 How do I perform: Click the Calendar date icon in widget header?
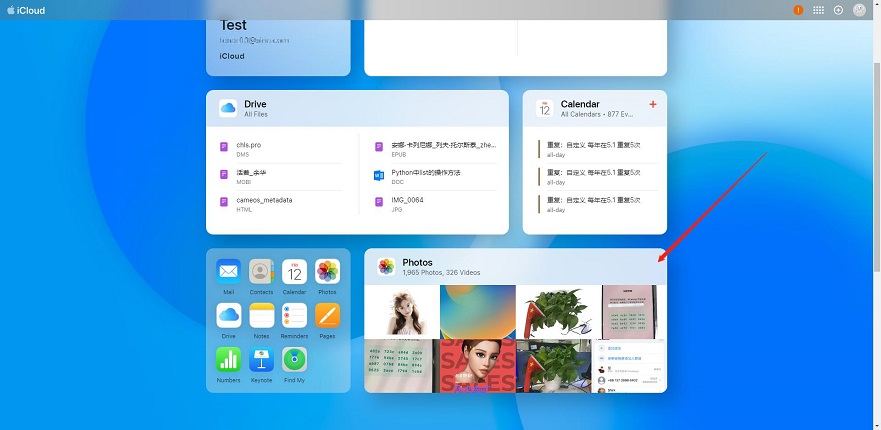tap(544, 108)
